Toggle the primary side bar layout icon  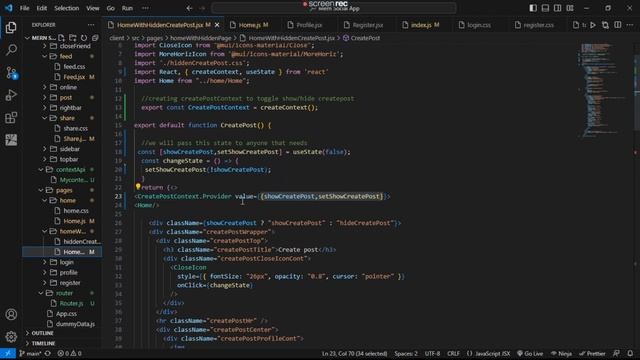(x=533, y=8)
